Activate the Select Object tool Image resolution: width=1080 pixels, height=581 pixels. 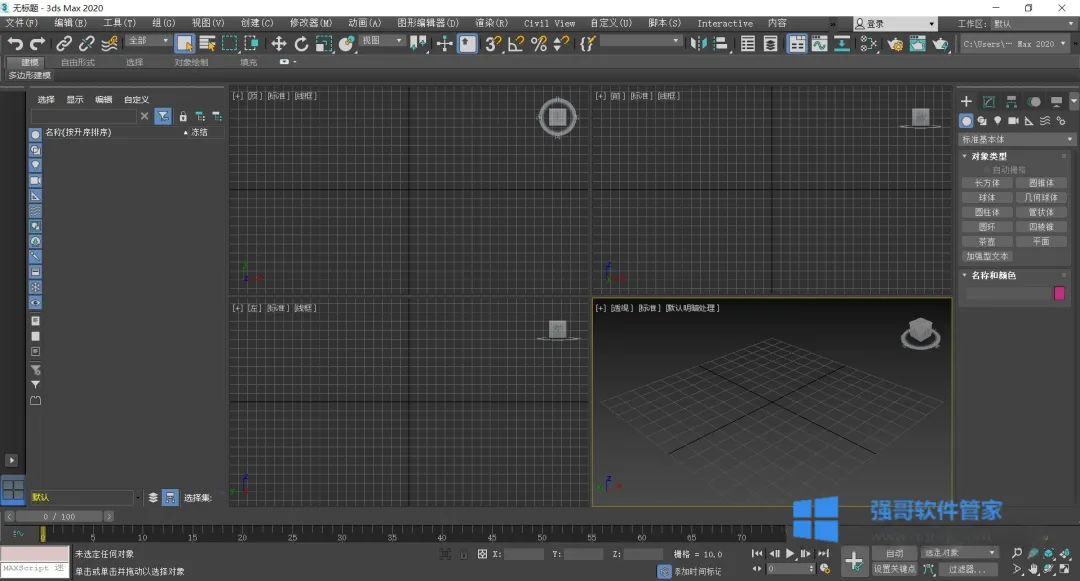185,44
